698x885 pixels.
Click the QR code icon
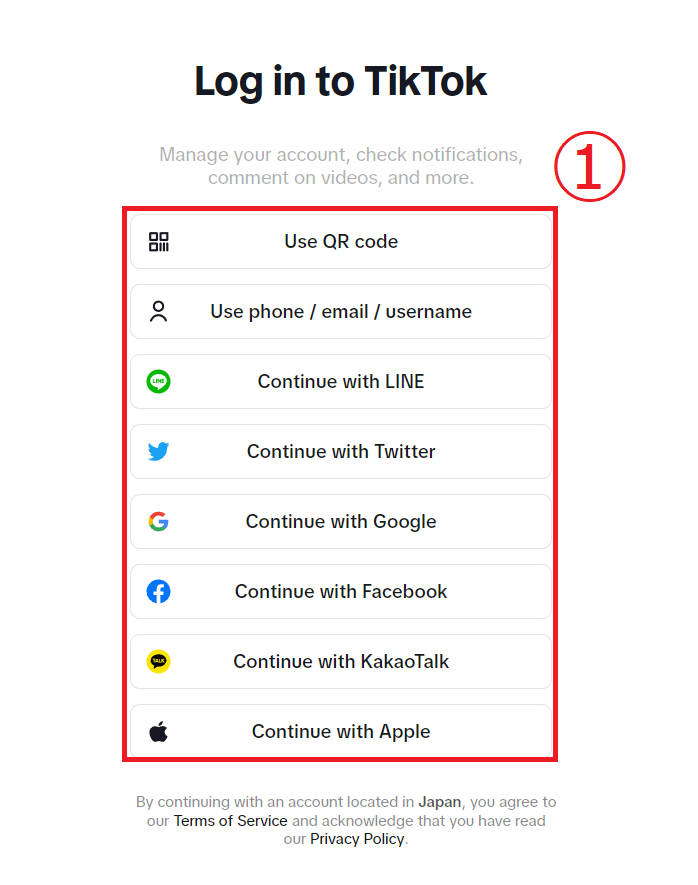159,242
